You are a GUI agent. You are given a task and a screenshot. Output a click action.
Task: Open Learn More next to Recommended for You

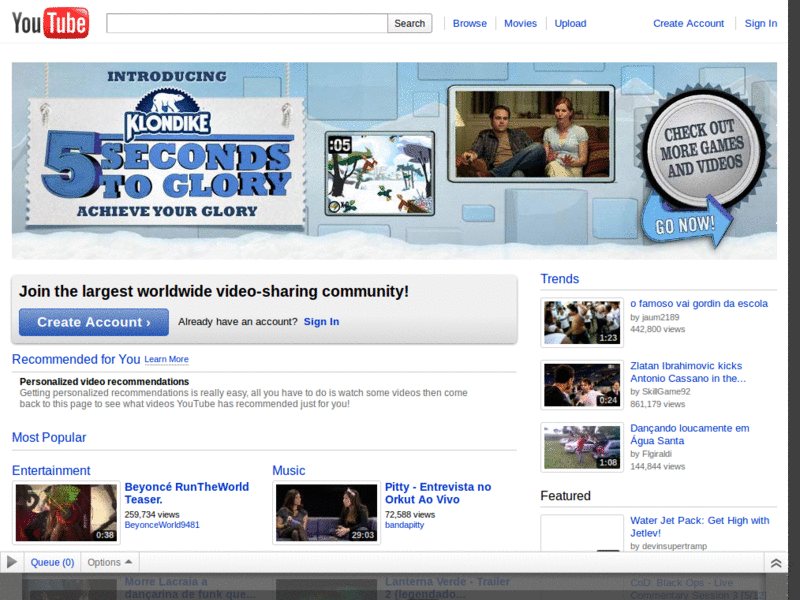point(166,359)
